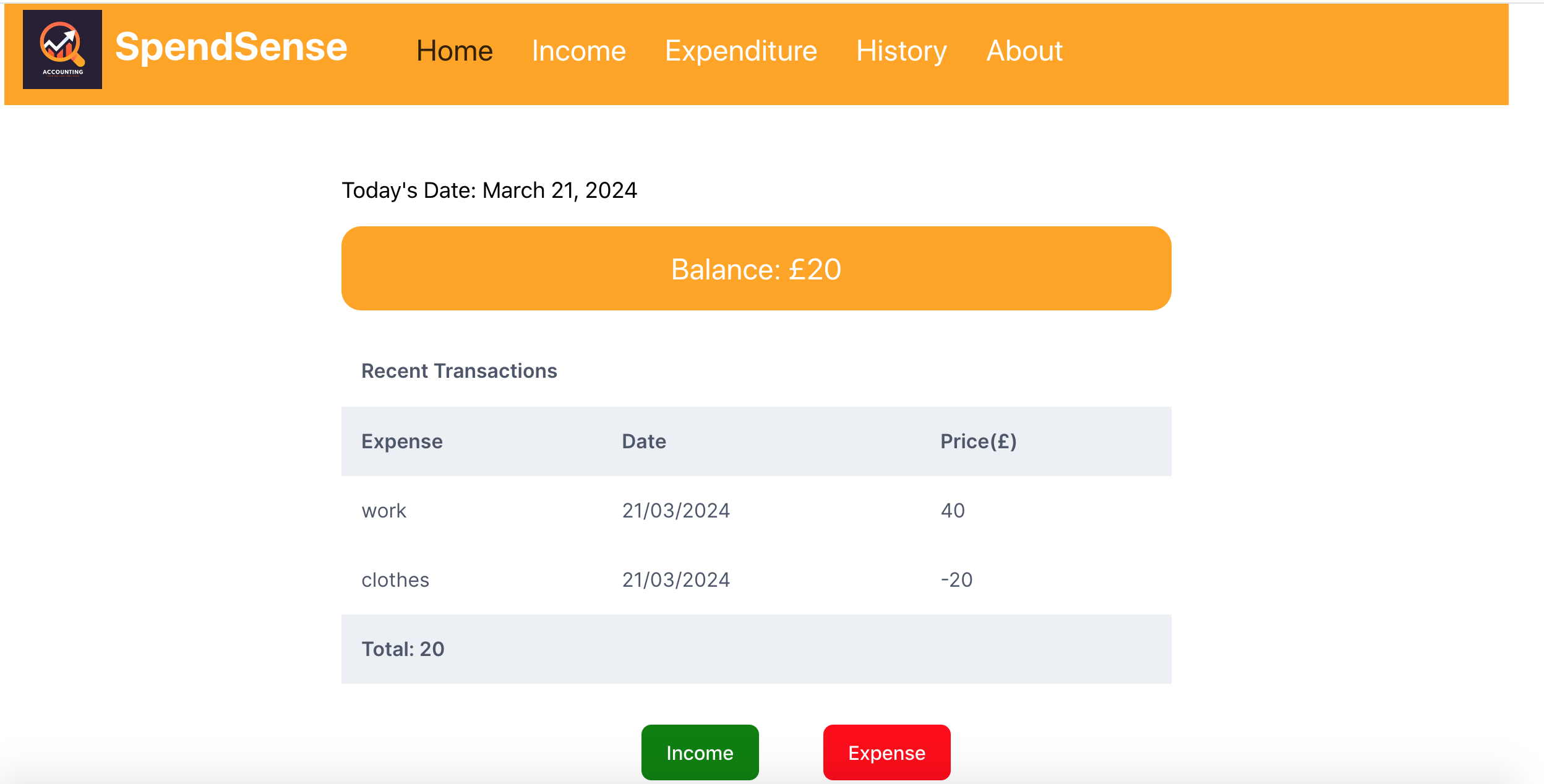Screen dimensions: 1544x784
Task: Click the Expense column header
Action: click(x=402, y=441)
